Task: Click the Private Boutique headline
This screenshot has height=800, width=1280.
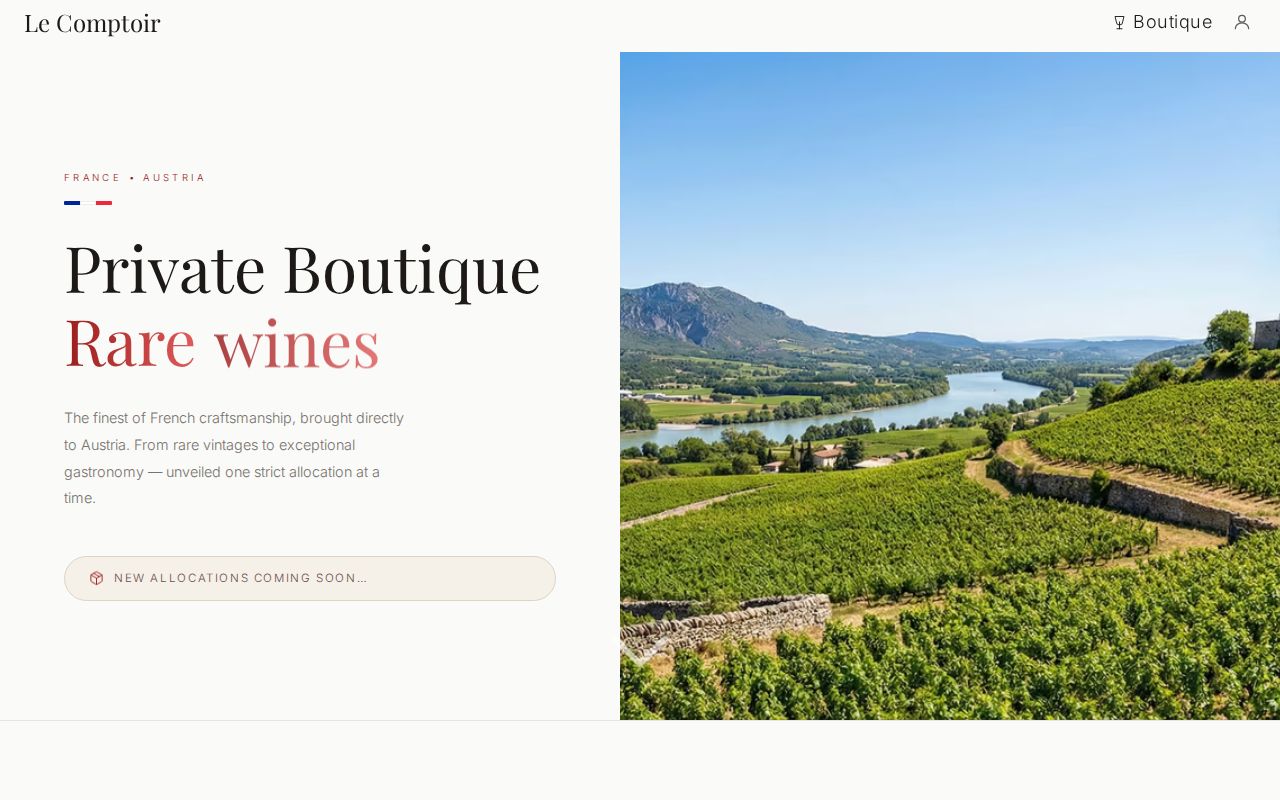Action: pyautogui.click(x=302, y=269)
